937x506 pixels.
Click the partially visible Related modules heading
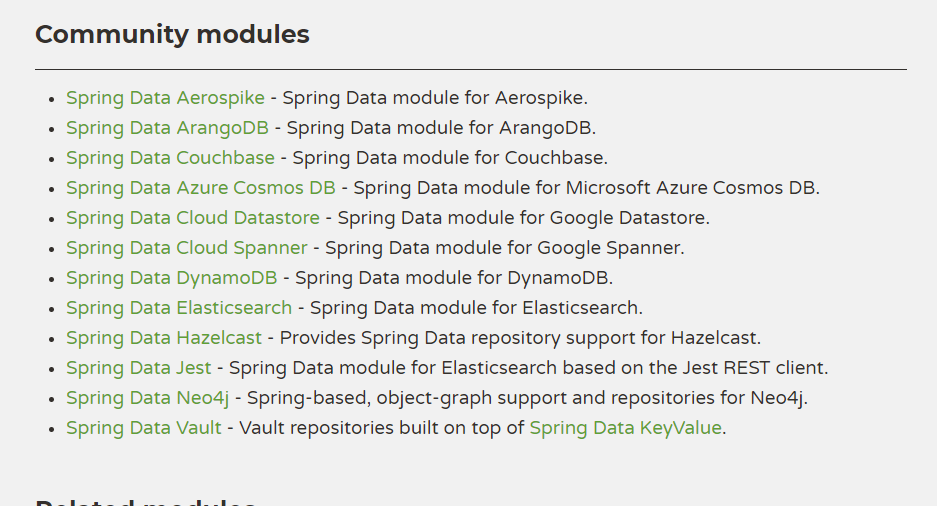145,501
